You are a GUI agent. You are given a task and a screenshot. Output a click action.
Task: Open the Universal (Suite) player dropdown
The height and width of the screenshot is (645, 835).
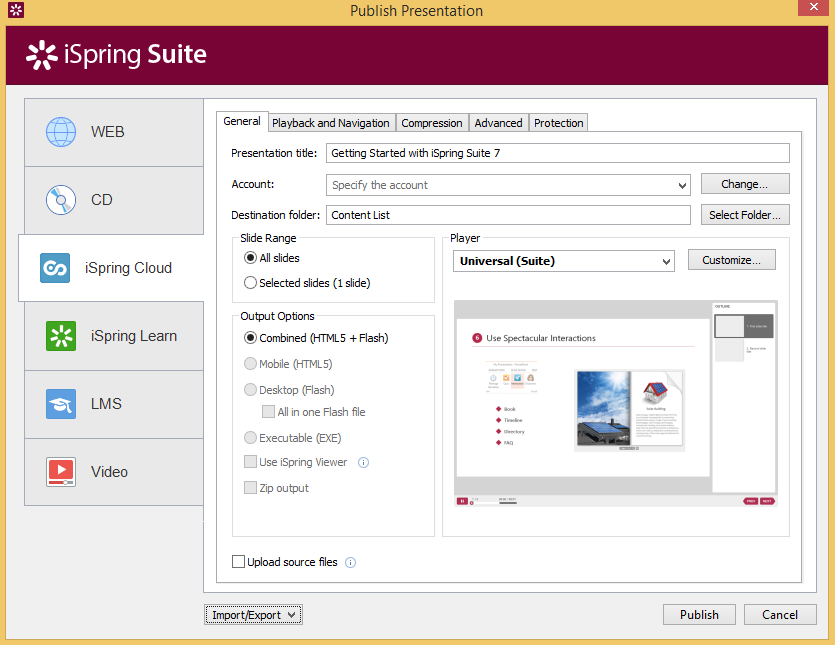[x=564, y=261]
